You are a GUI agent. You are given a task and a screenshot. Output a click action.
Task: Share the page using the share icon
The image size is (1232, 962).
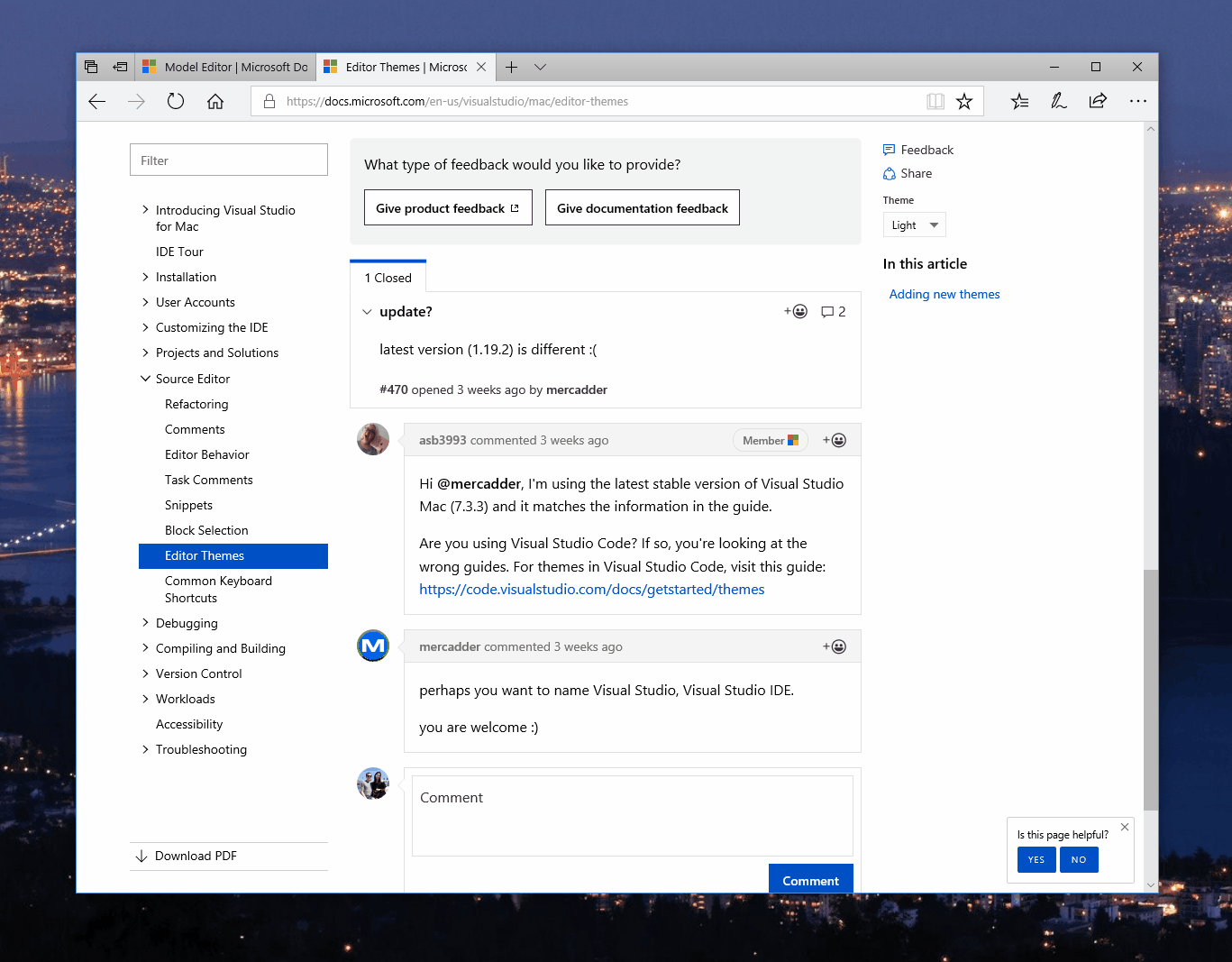pos(1098,101)
